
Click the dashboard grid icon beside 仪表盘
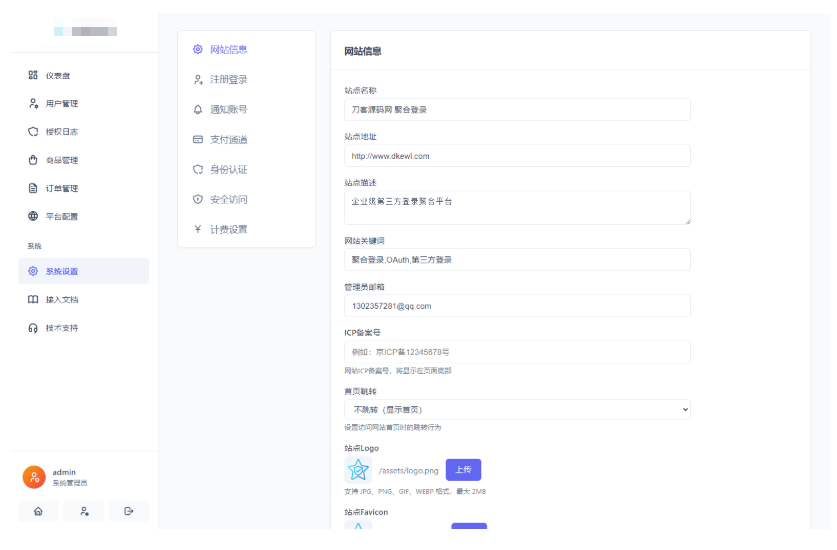tap(33, 75)
